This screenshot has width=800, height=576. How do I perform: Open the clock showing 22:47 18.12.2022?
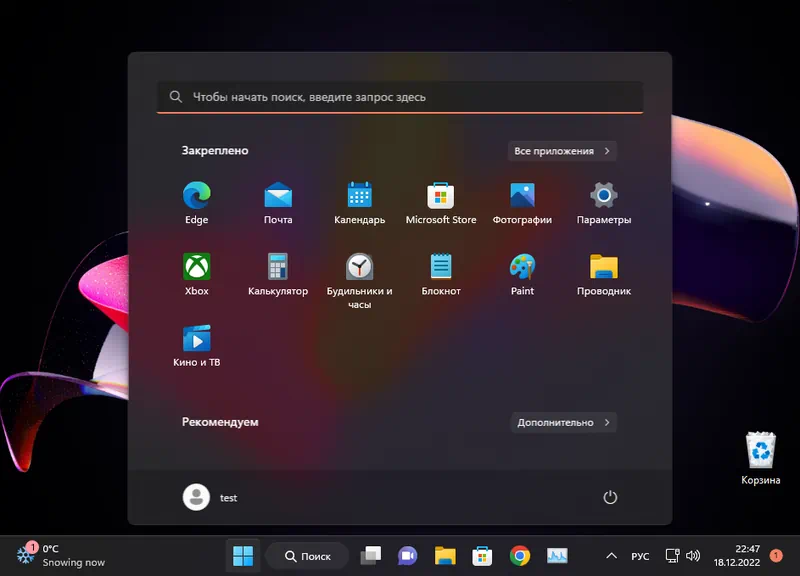coord(737,556)
